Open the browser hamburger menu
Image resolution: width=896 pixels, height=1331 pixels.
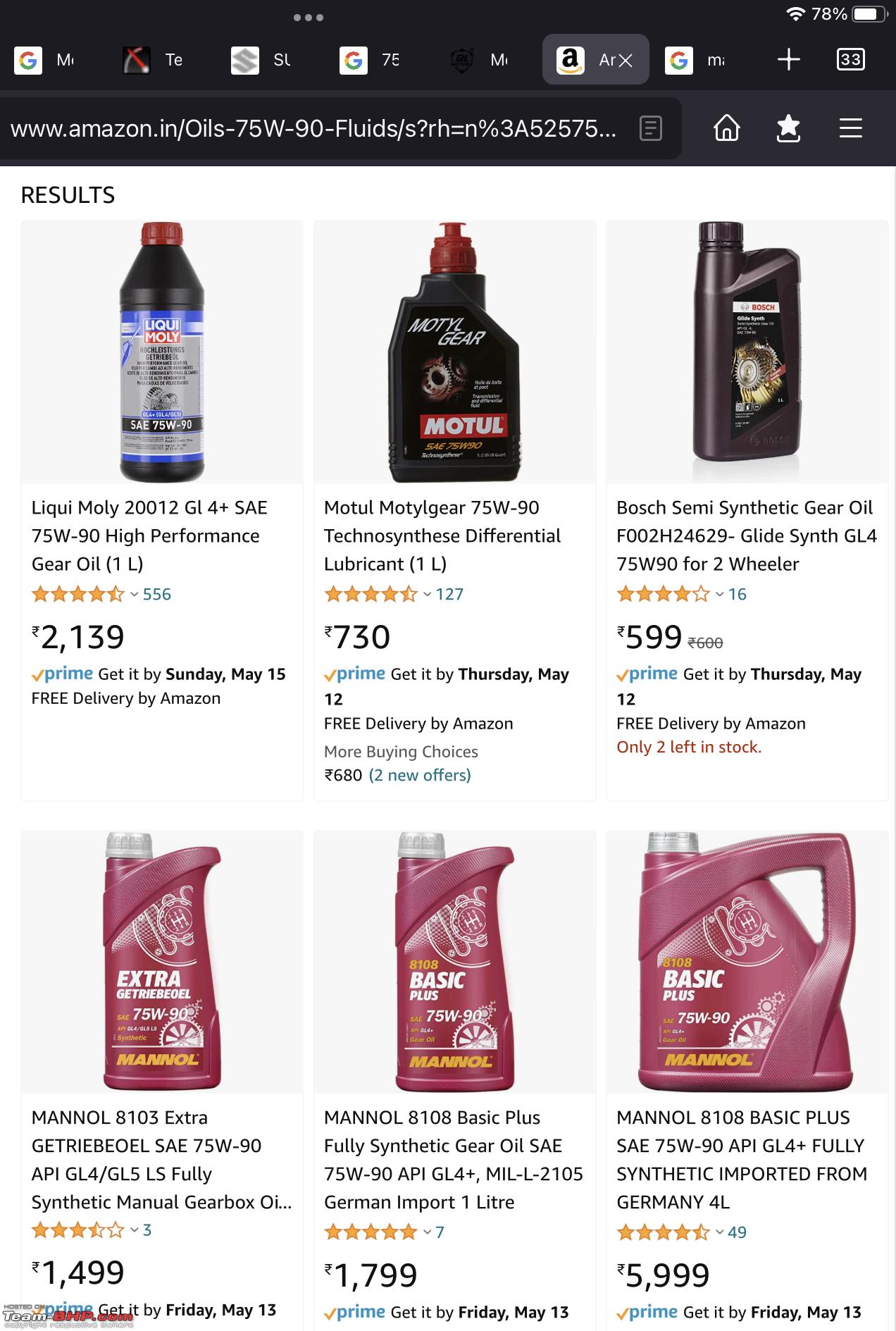(x=850, y=128)
